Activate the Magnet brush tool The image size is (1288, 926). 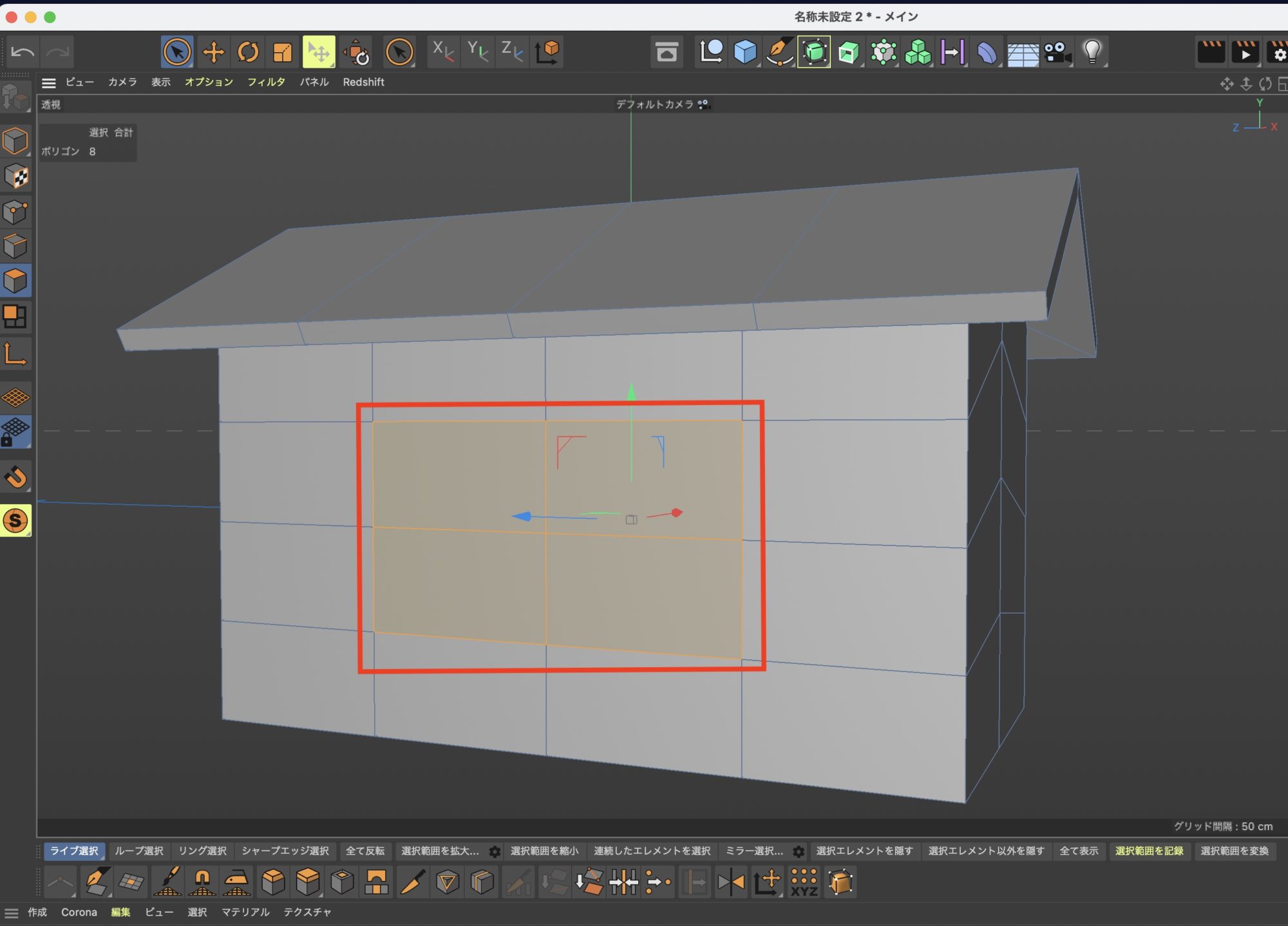pyautogui.click(x=202, y=882)
